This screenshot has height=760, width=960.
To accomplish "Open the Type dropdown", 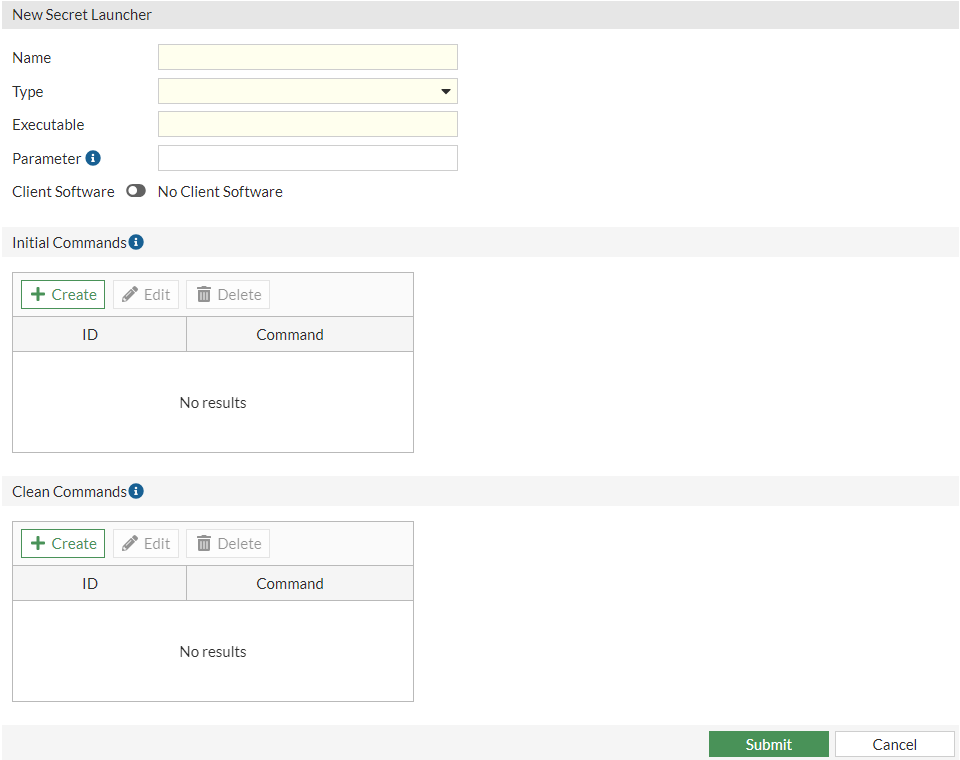I will tap(308, 91).
